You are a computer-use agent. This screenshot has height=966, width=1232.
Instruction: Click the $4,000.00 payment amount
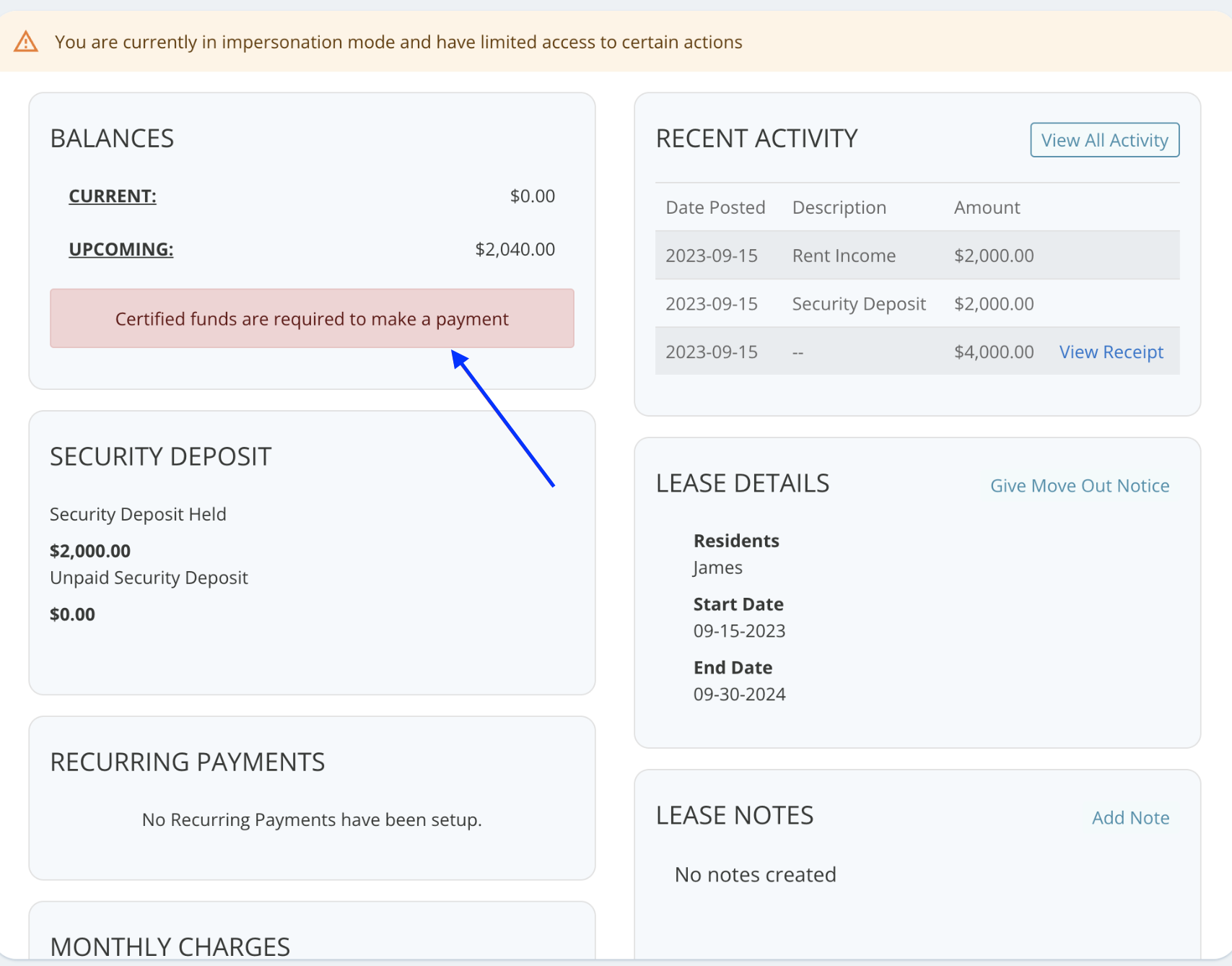point(994,352)
